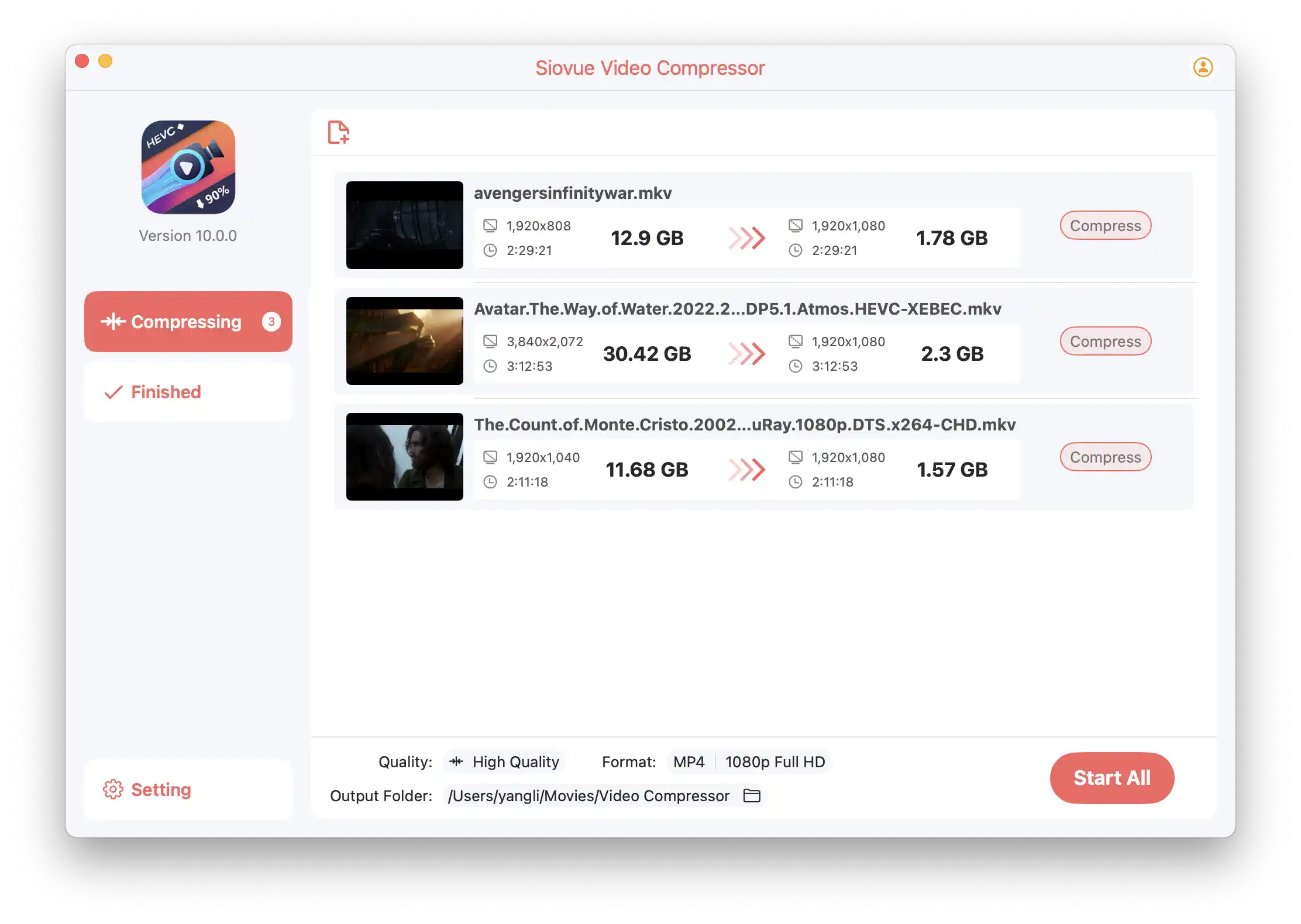Screen dimensions: 1301x924
Task: Click the add file icon
Action: (x=339, y=132)
